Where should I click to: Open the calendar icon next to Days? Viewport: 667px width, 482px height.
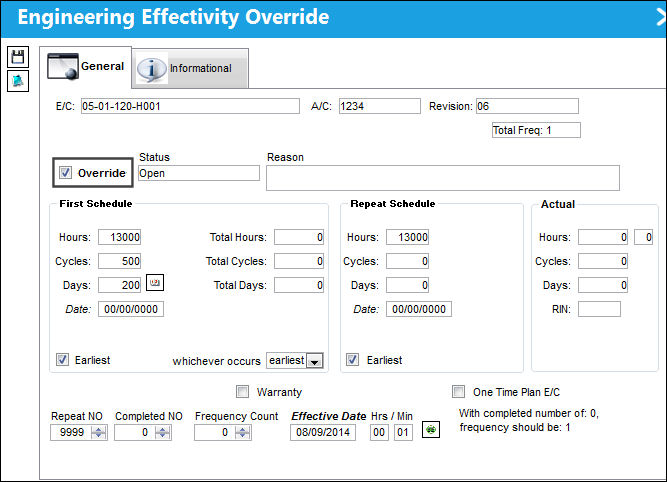coord(155,282)
